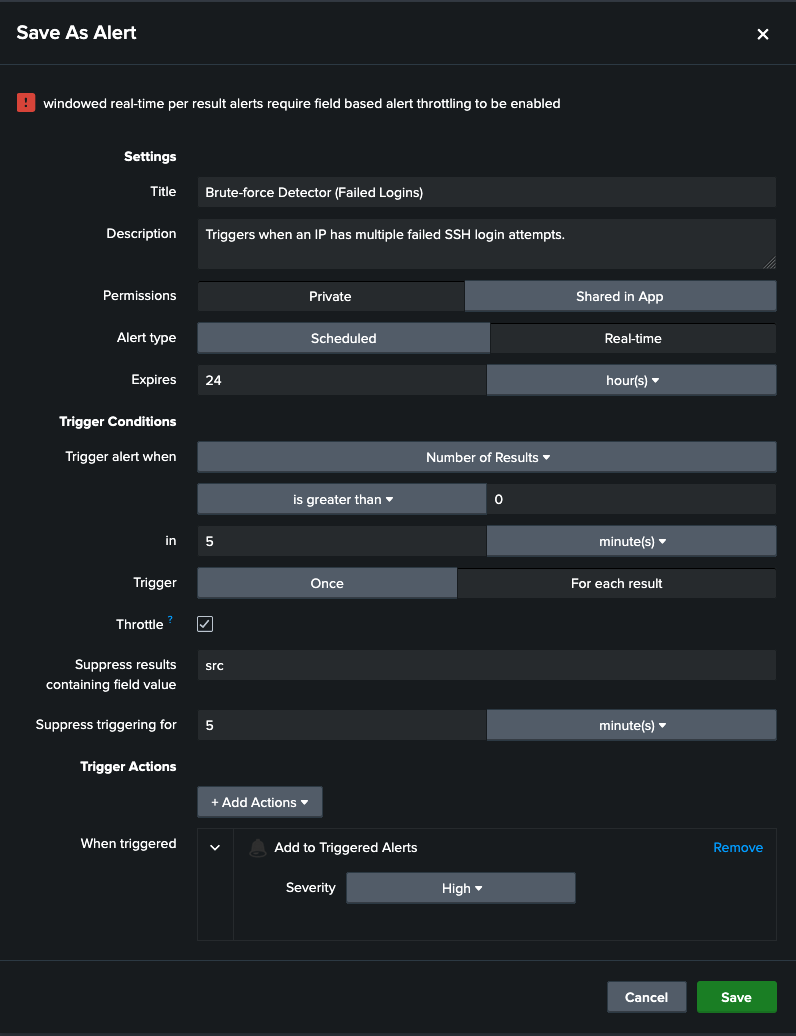Click the Throttle help question mark
796x1036 pixels.
(x=170, y=621)
